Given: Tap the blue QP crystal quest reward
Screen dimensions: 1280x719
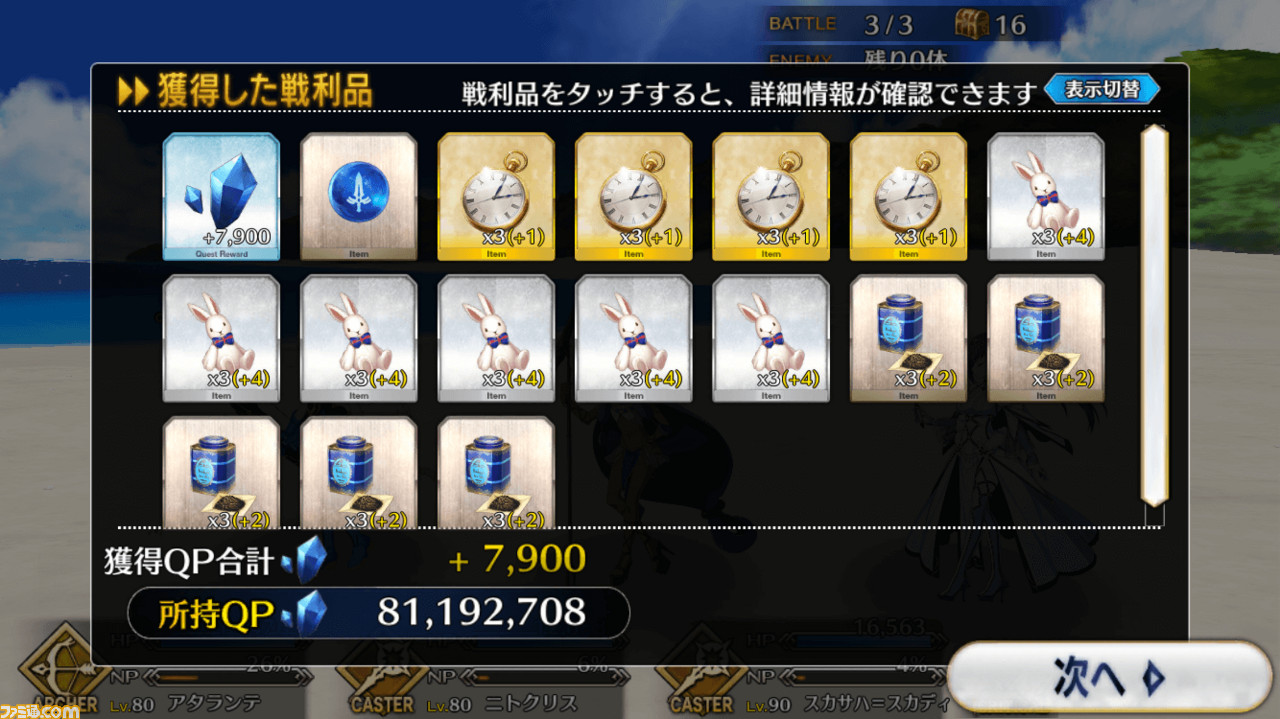Looking at the screenshot, I should (x=221, y=196).
